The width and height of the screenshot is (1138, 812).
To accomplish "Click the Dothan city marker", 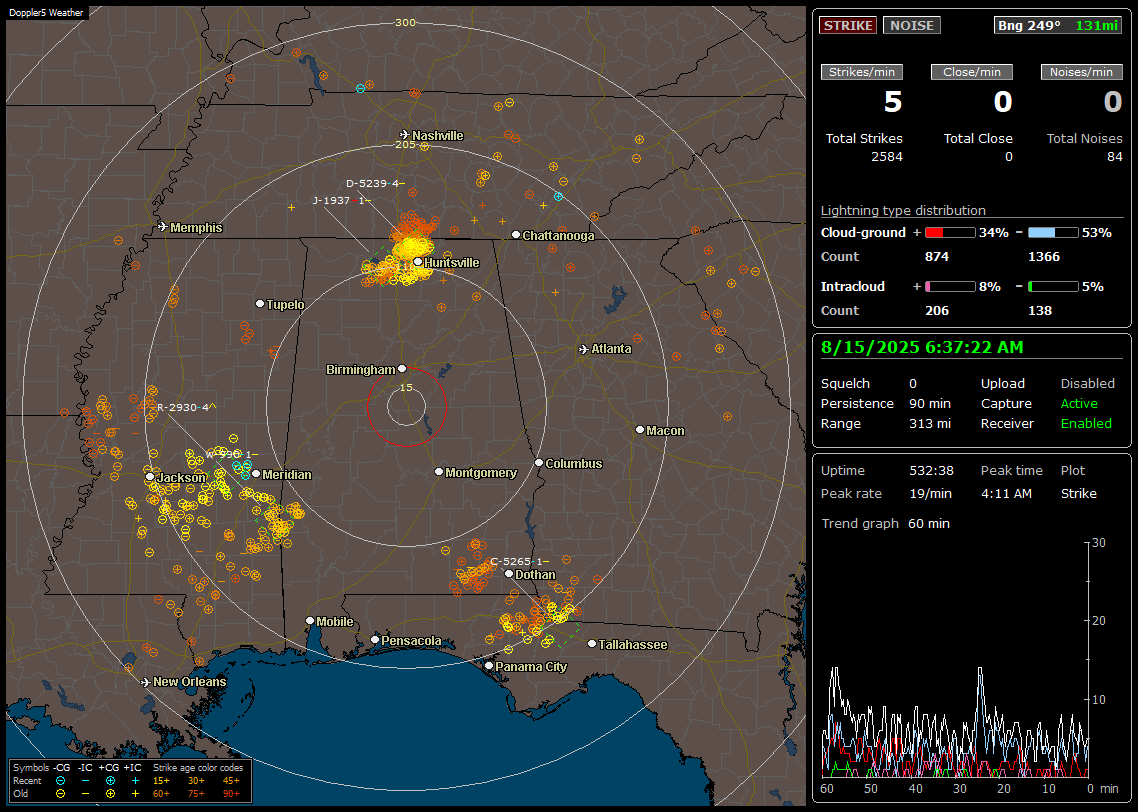I will click(509, 574).
